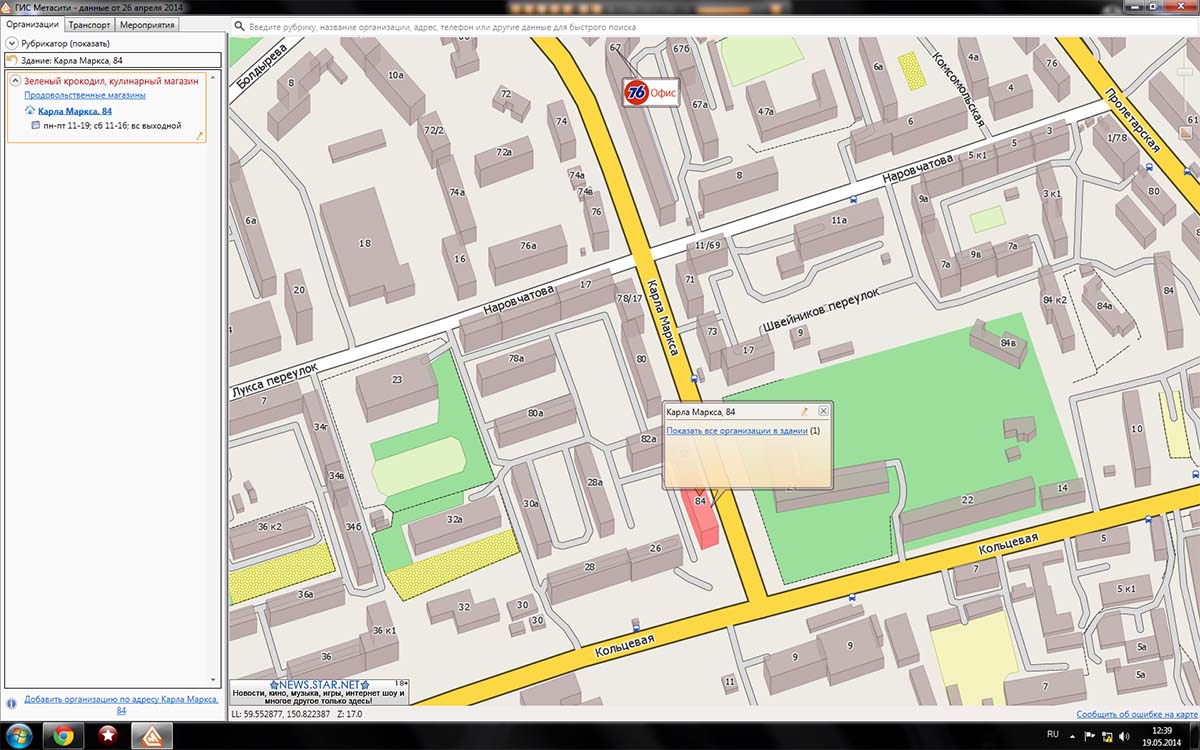Viewport: 1200px width, 750px height.
Task: Open the Мероприятия tab
Action: (x=147, y=25)
